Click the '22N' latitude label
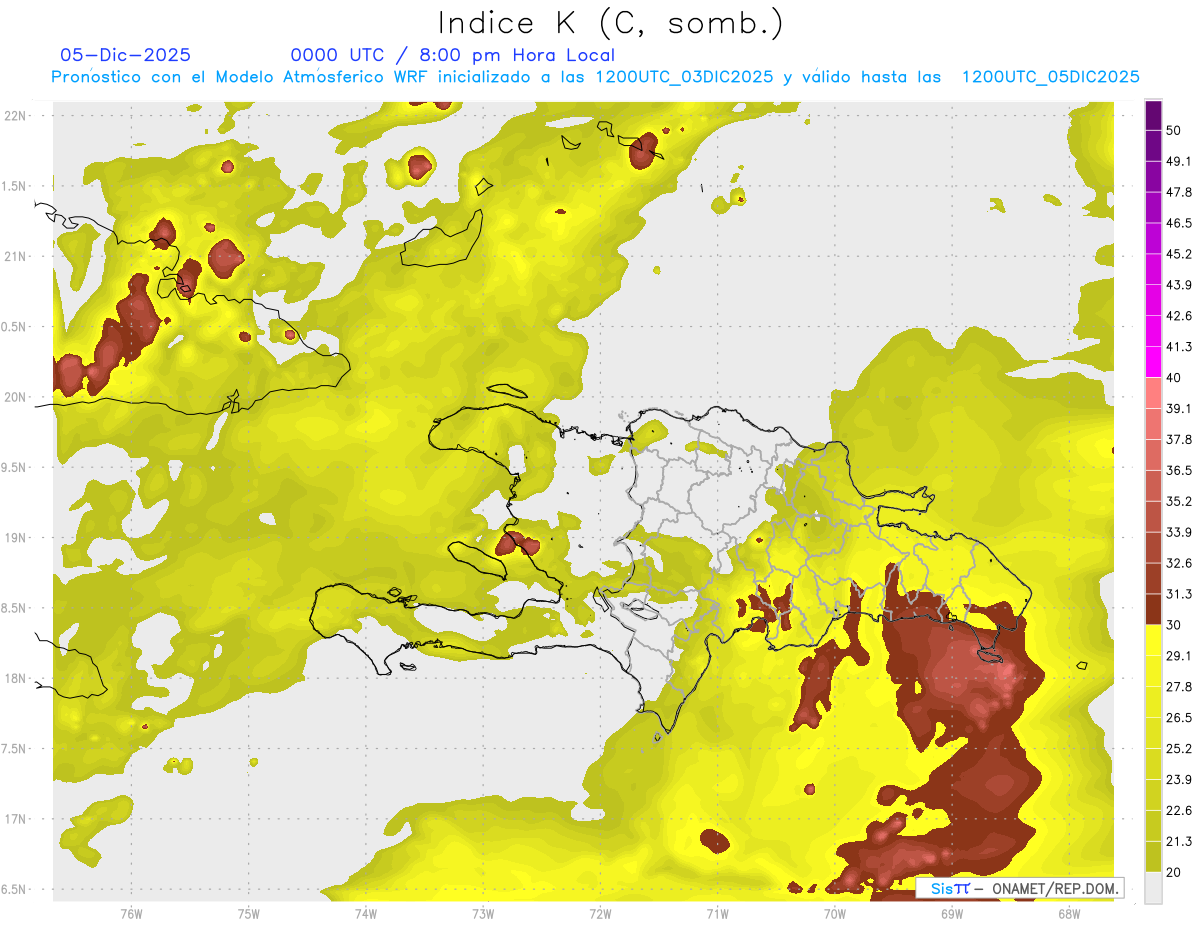This screenshot has width=1200, height=927. [15, 115]
